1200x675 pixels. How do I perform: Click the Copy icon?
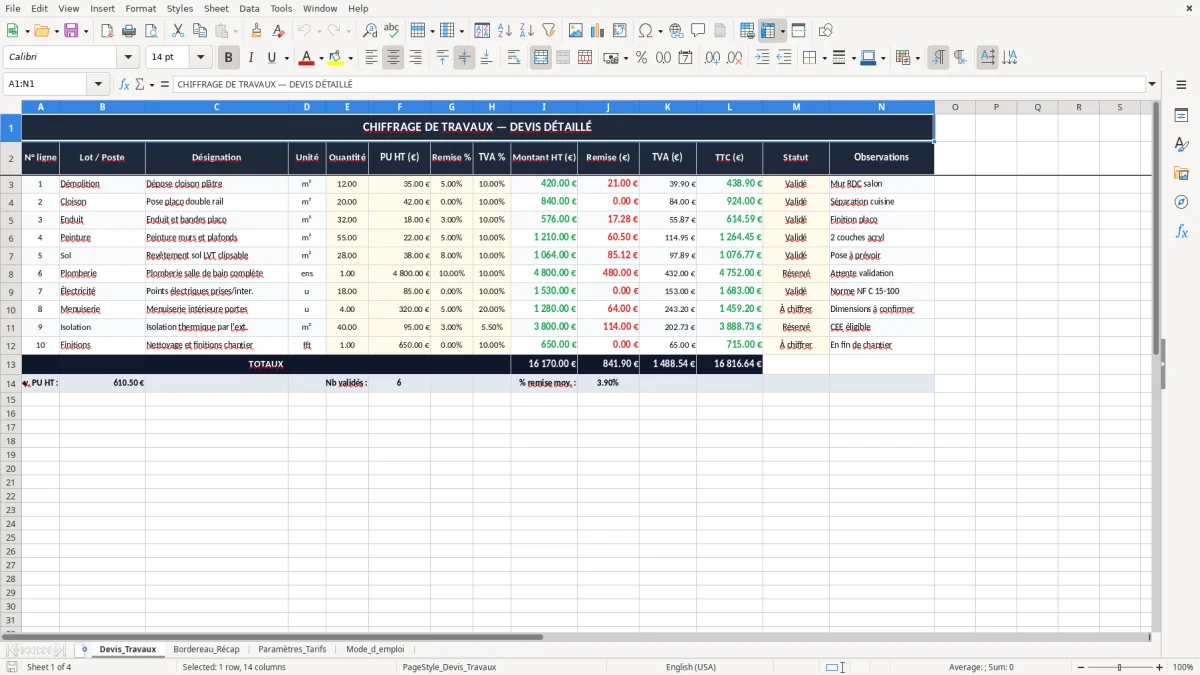[x=199, y=31]
